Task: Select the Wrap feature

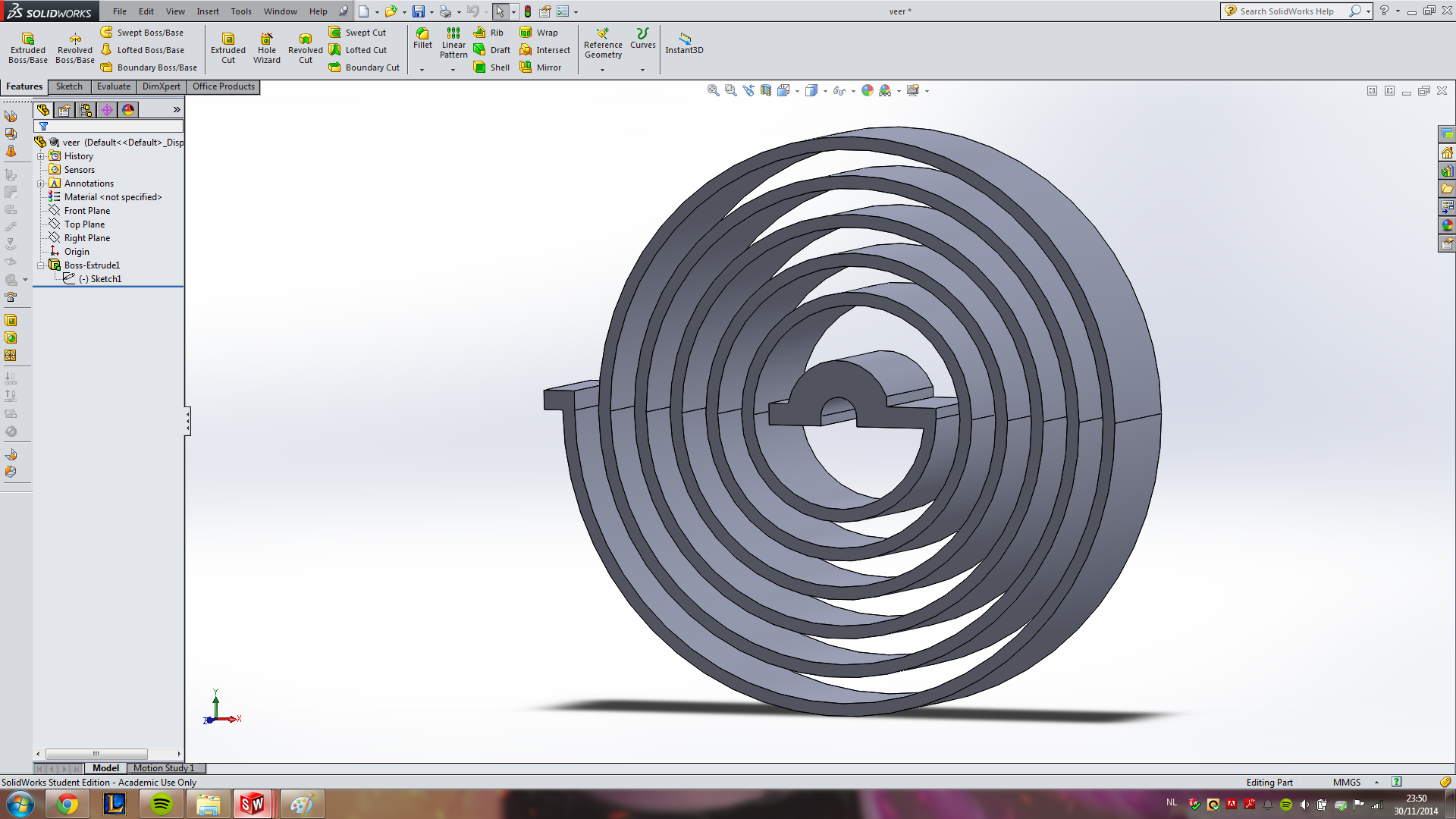Action: pyautogui.click(x=538, y=33)
